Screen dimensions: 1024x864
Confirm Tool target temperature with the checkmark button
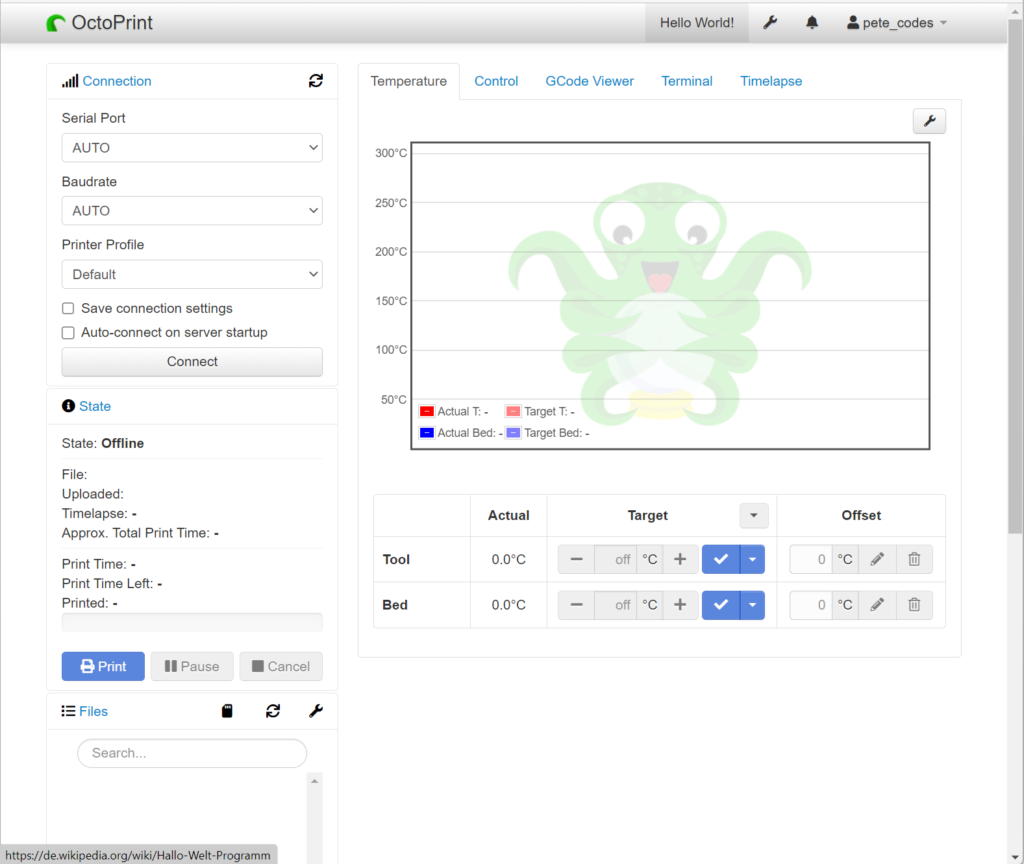point(721,560)
